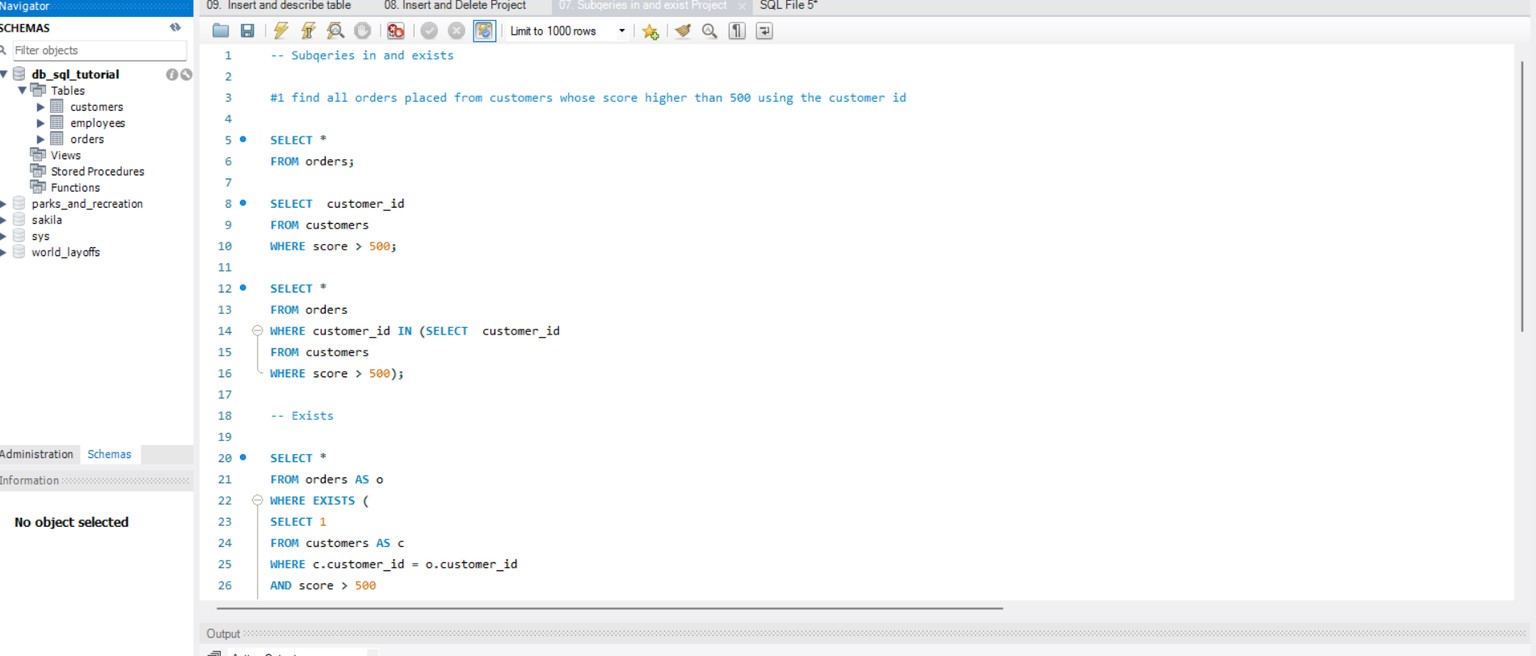Expand the orders table node
This screenshot has height=656, width=1536.
41,139
